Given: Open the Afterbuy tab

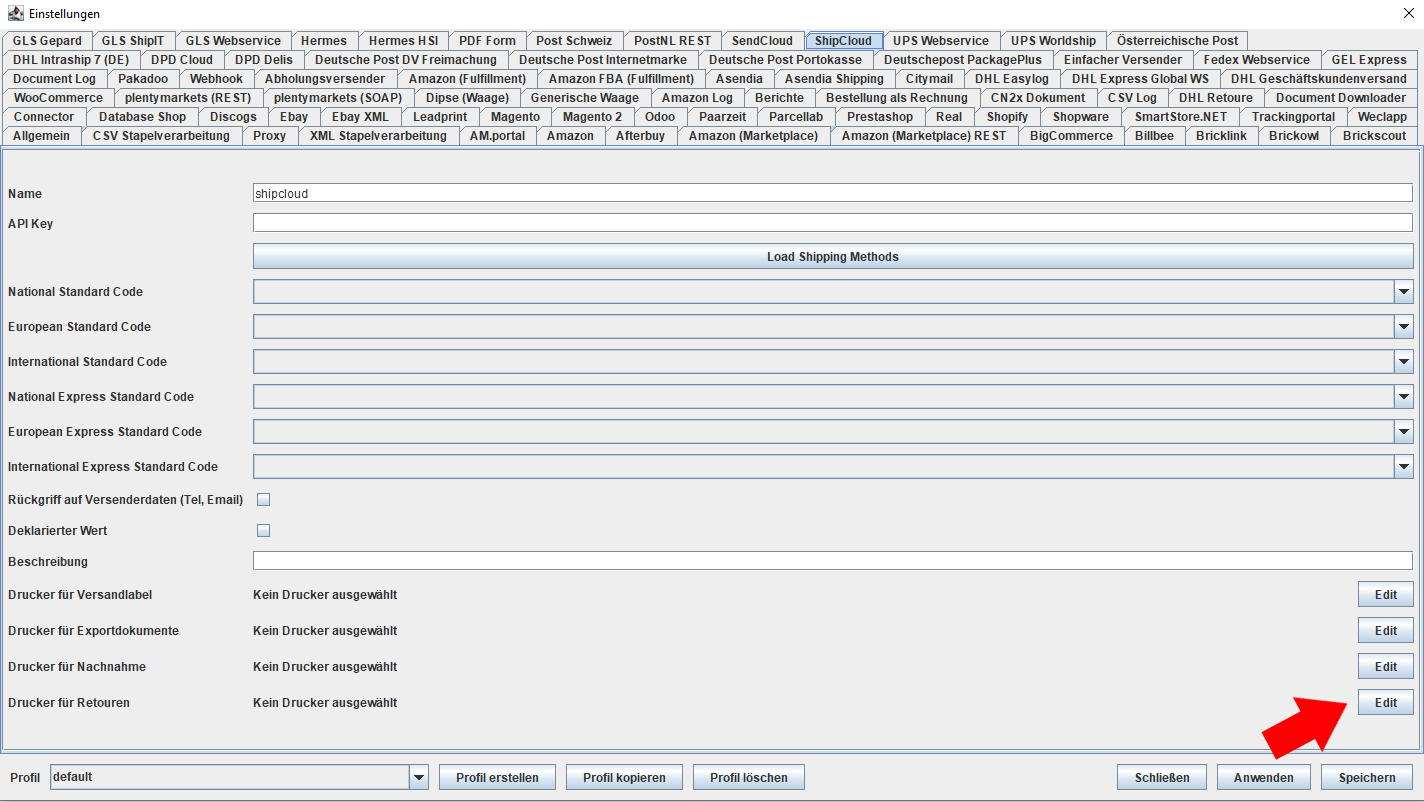Looking at the screenshot, I should coord(640,136).
